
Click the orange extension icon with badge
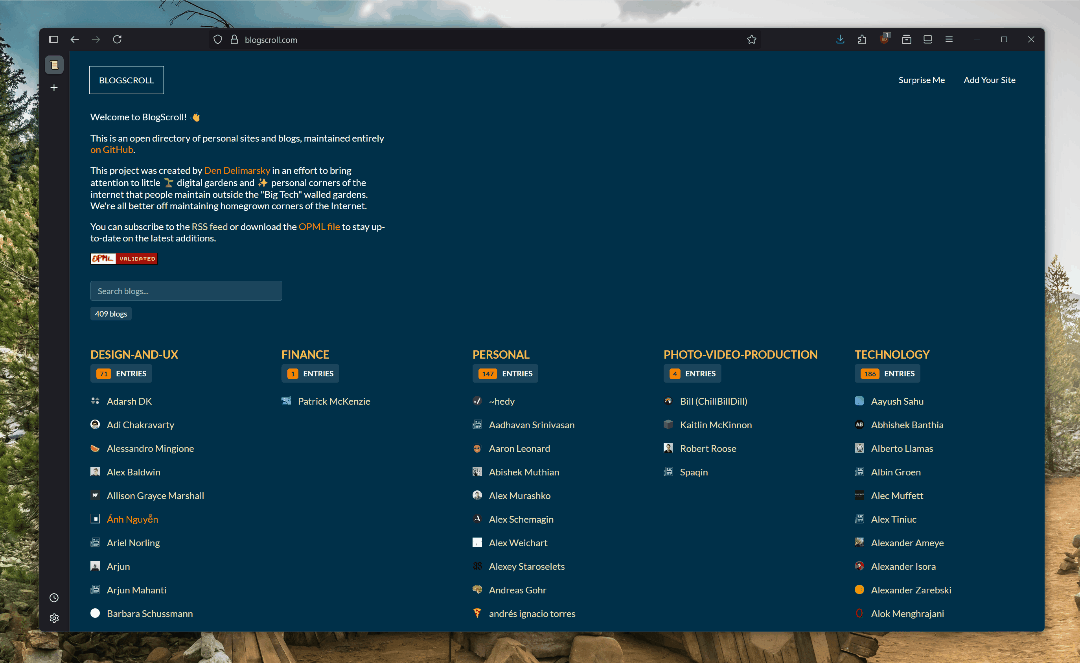(x=884, y=39)
